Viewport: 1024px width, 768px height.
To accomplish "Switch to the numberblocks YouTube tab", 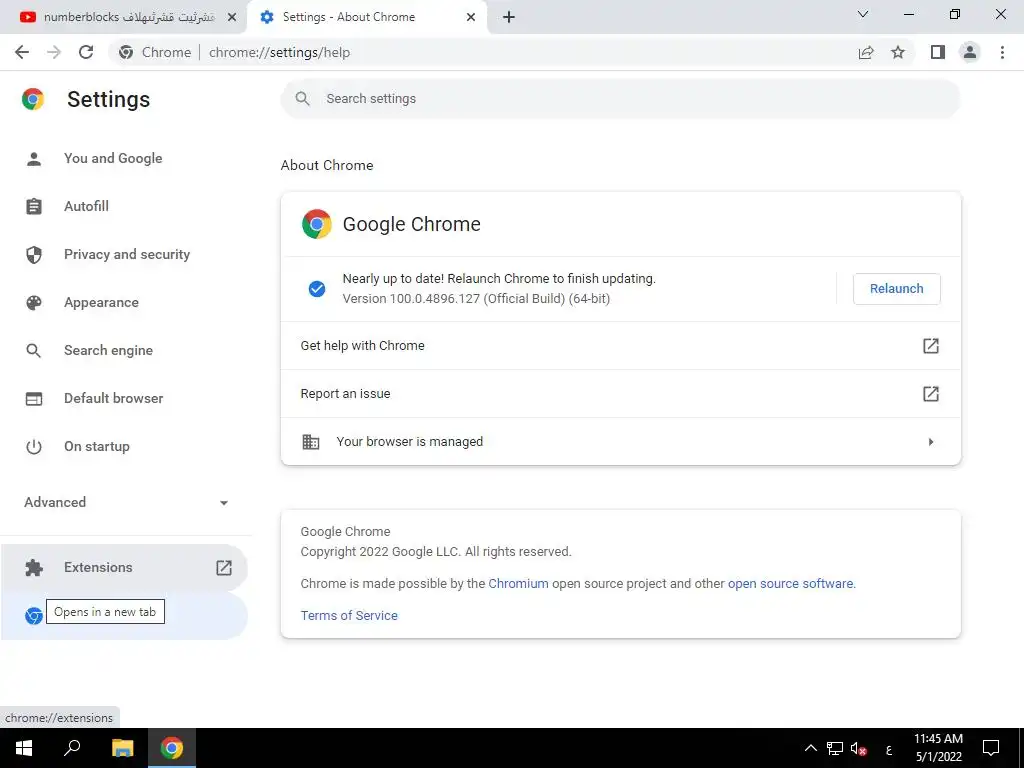I will pyautogui.click(x=124, y=17).
